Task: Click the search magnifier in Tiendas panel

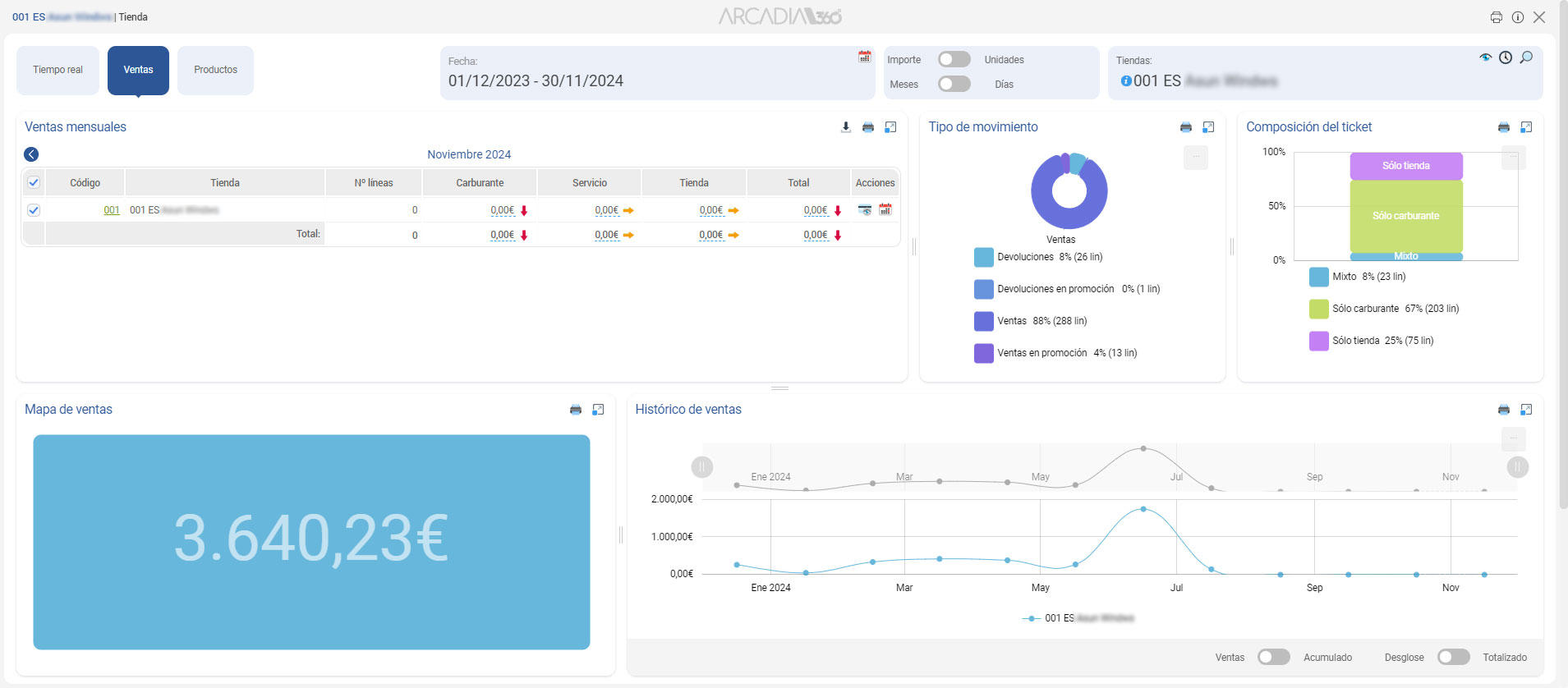Action: pos(1526,57)
